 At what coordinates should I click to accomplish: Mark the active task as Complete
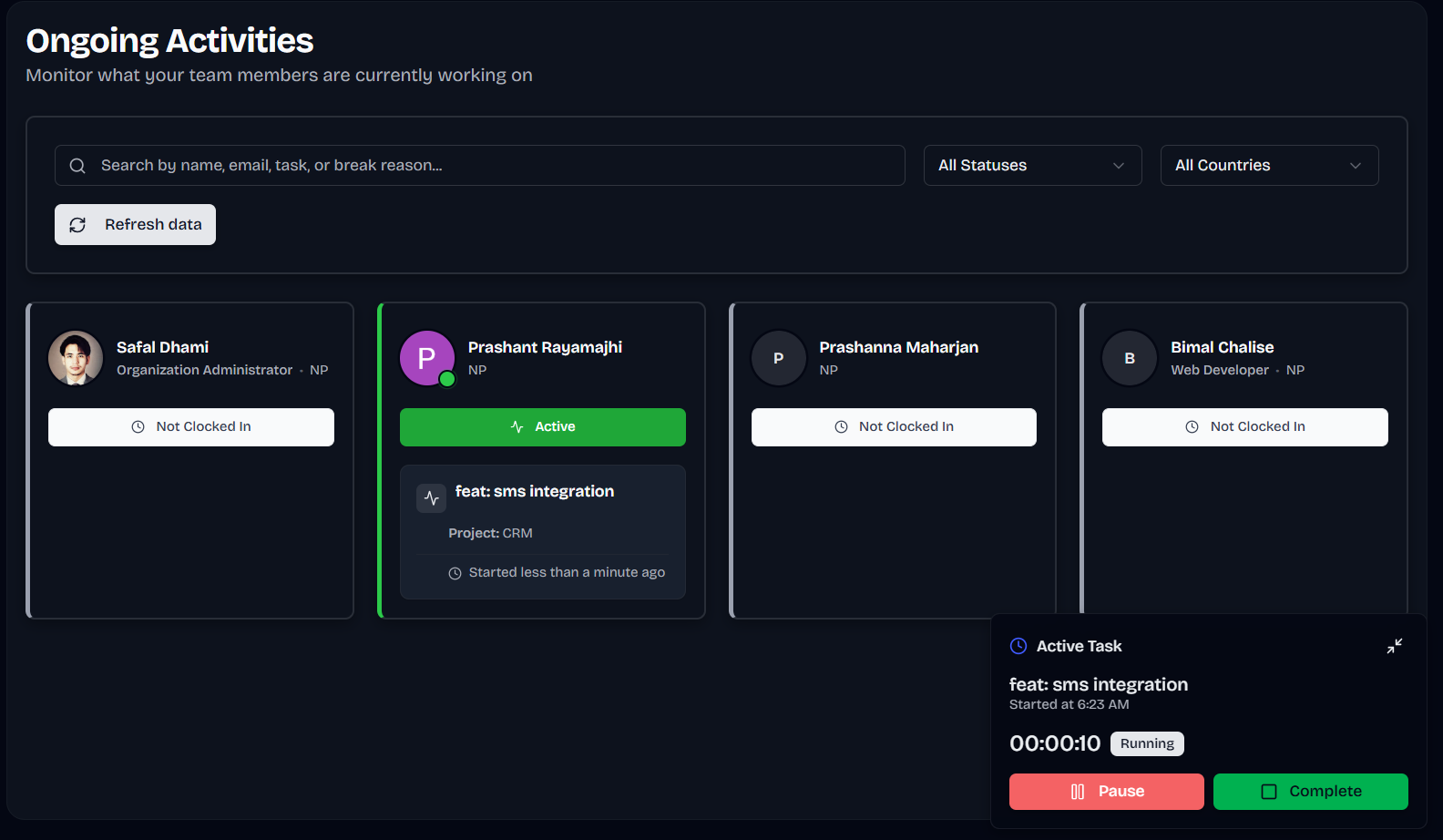click(x=1310, y=792)
